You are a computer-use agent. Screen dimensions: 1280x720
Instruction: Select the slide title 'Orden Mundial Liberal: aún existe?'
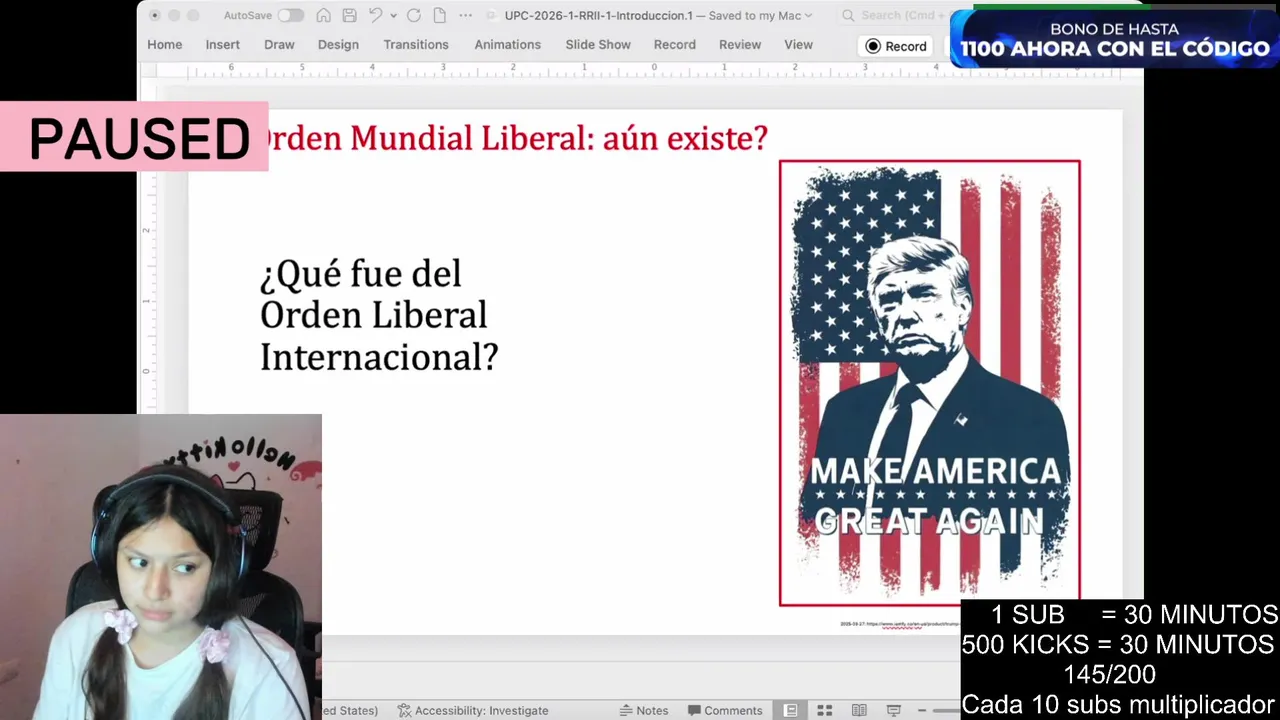point(512,138)
